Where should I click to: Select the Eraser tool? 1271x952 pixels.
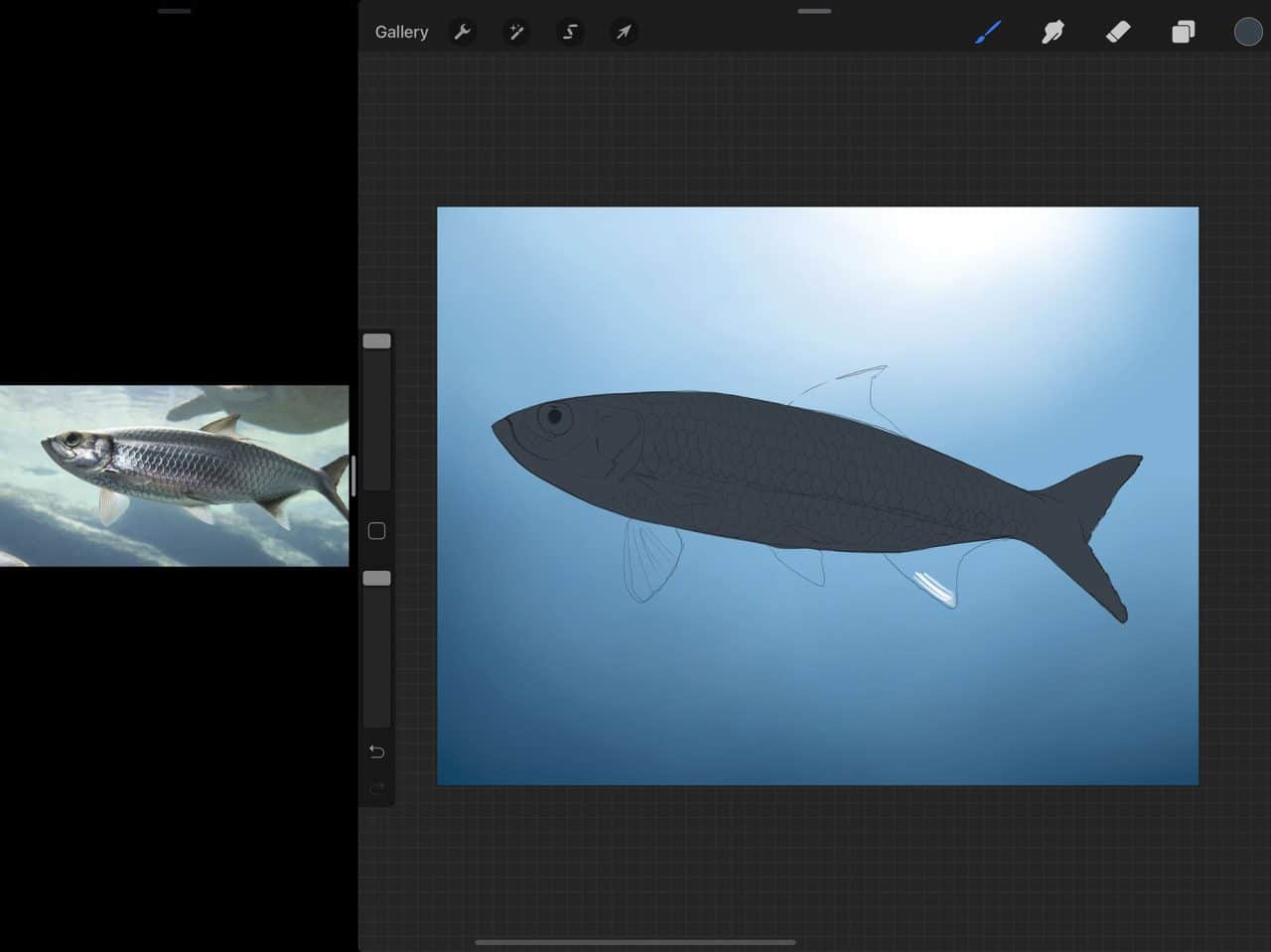(1117, 31)
